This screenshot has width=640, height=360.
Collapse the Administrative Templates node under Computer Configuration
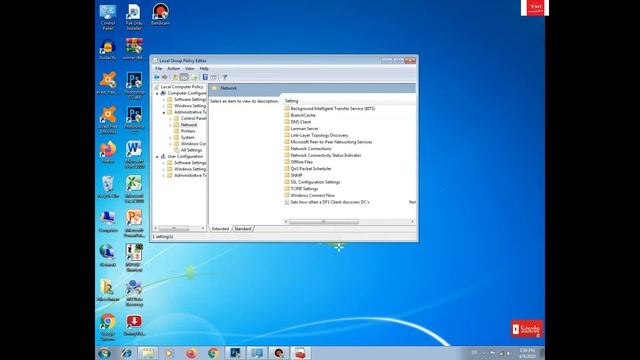click(x=164, y=112)
